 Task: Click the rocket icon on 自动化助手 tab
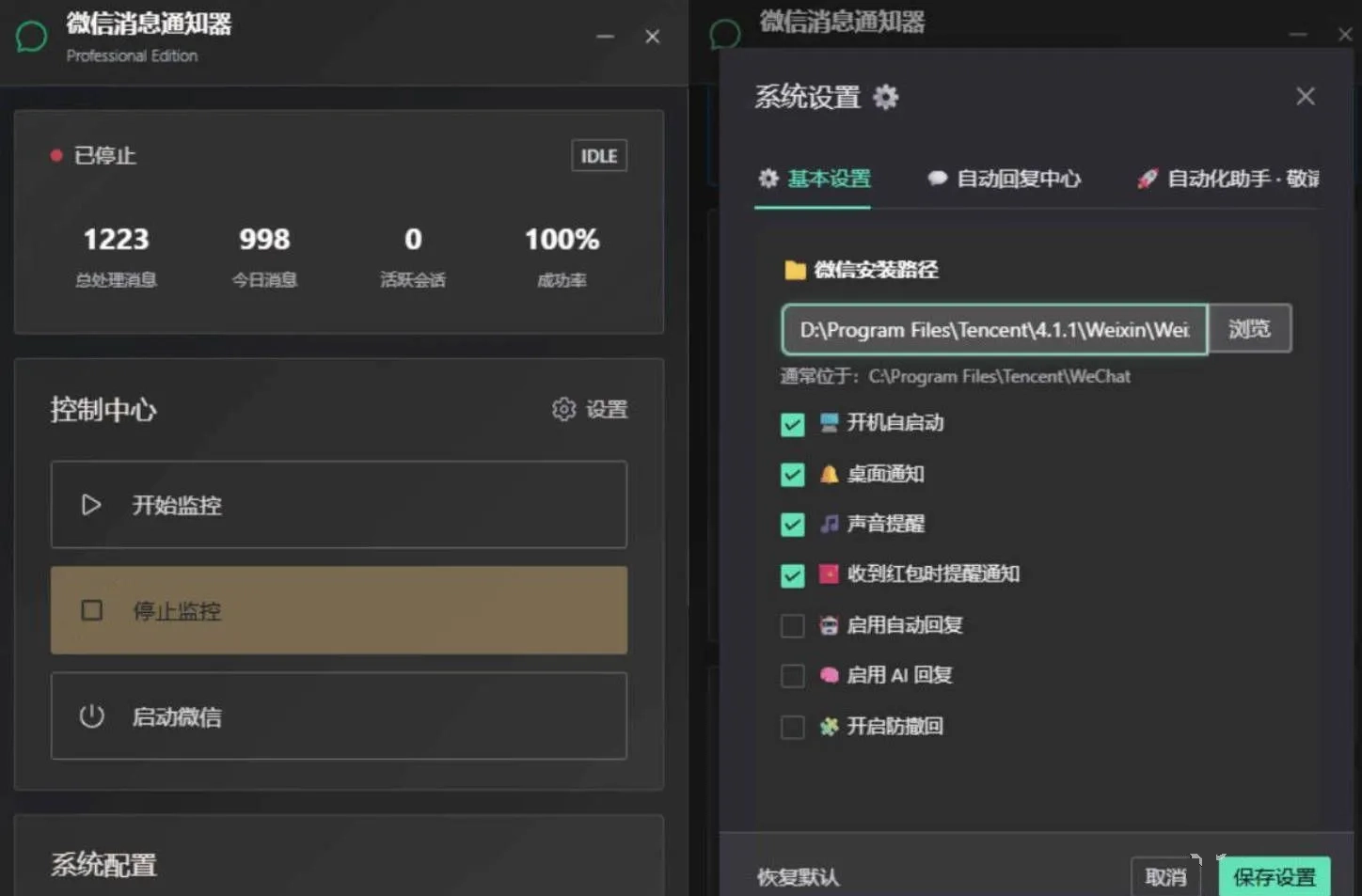pyautogui.click(x=1147, y=179)
